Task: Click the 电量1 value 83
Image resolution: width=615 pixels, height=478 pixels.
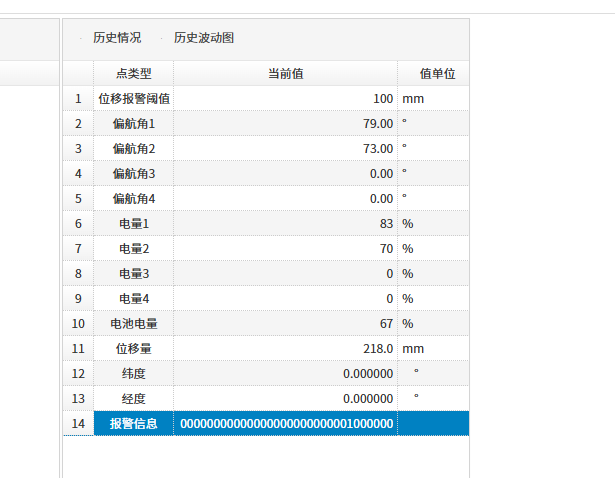Action: [x=385, y=224]
